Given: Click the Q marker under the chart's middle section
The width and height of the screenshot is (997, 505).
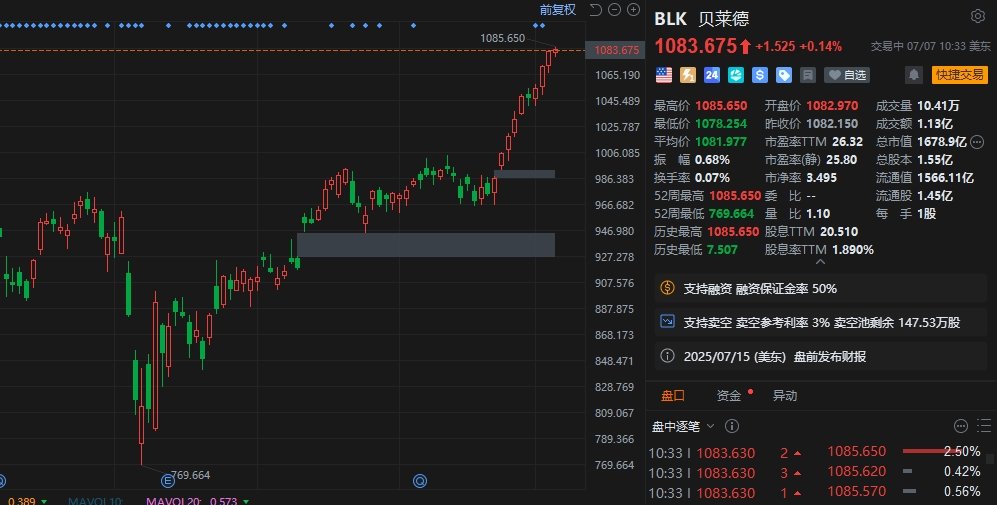Looking at the screenshot, I should (420, 481).
